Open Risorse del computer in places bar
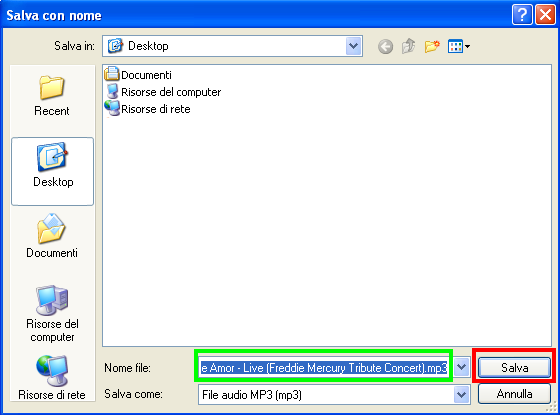 [52, 314]
